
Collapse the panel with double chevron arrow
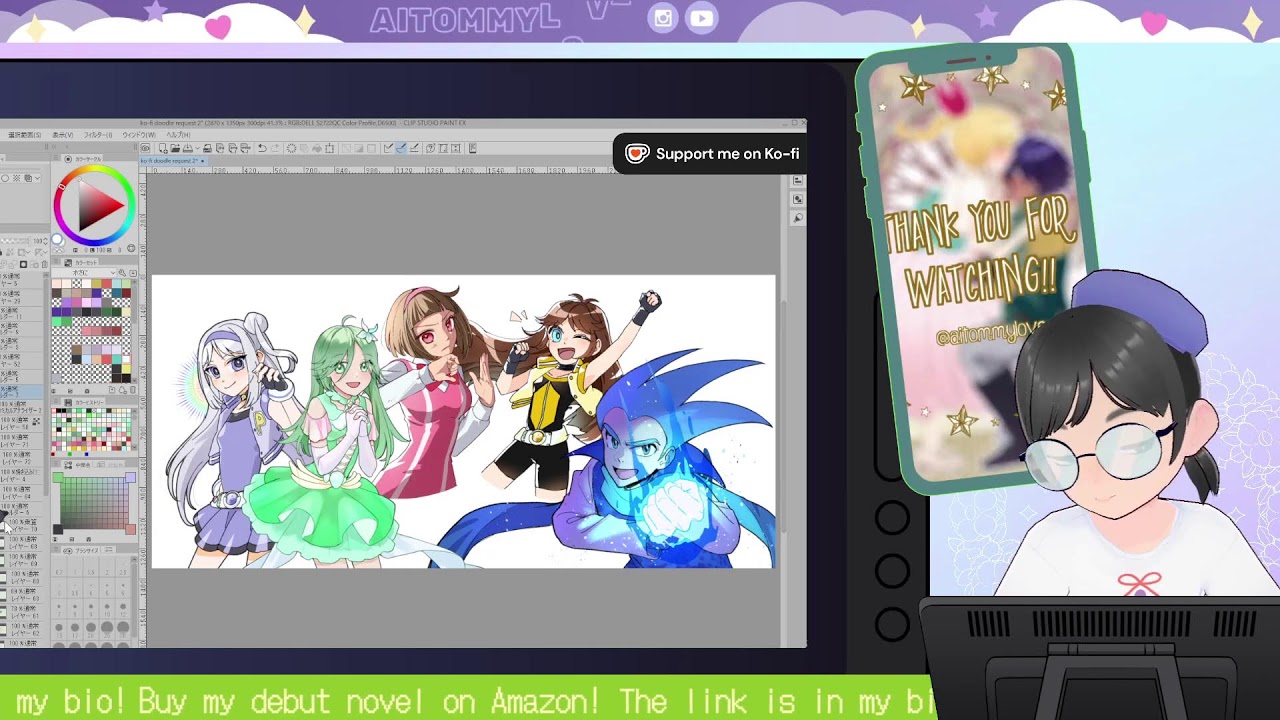tap(54, 147)
